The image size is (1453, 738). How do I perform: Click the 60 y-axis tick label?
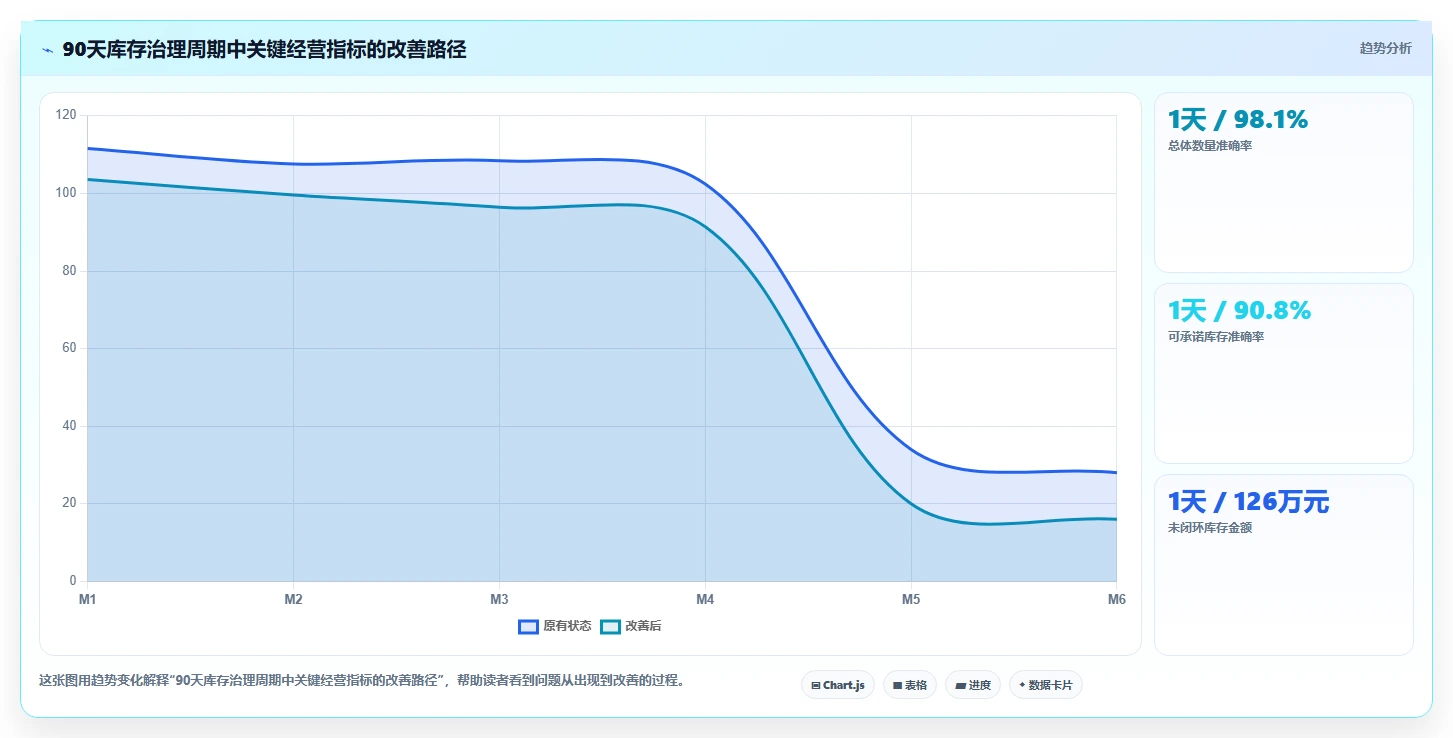coord(69,348)
